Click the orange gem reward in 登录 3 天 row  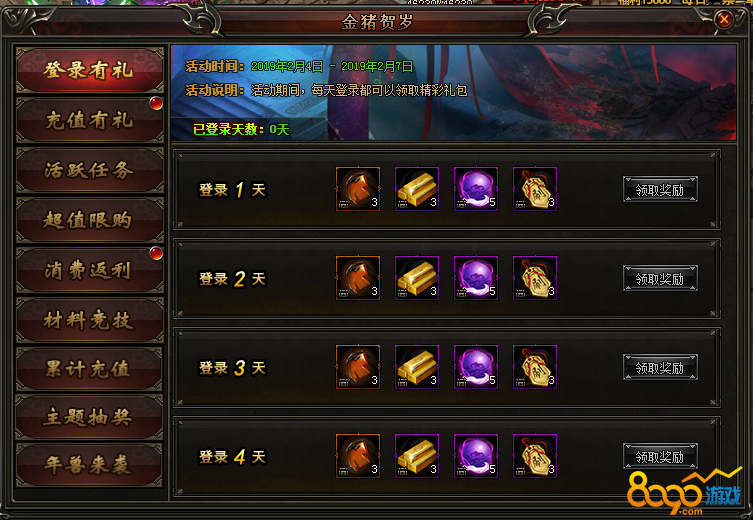[358, 367]
